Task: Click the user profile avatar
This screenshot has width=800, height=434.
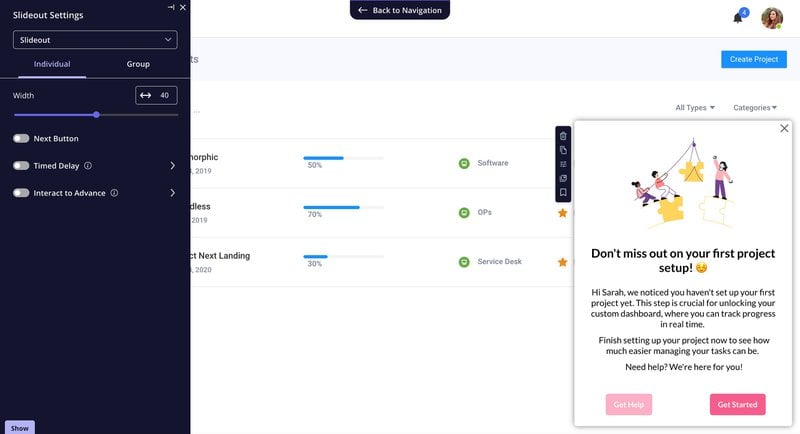Action: (772, 18)
